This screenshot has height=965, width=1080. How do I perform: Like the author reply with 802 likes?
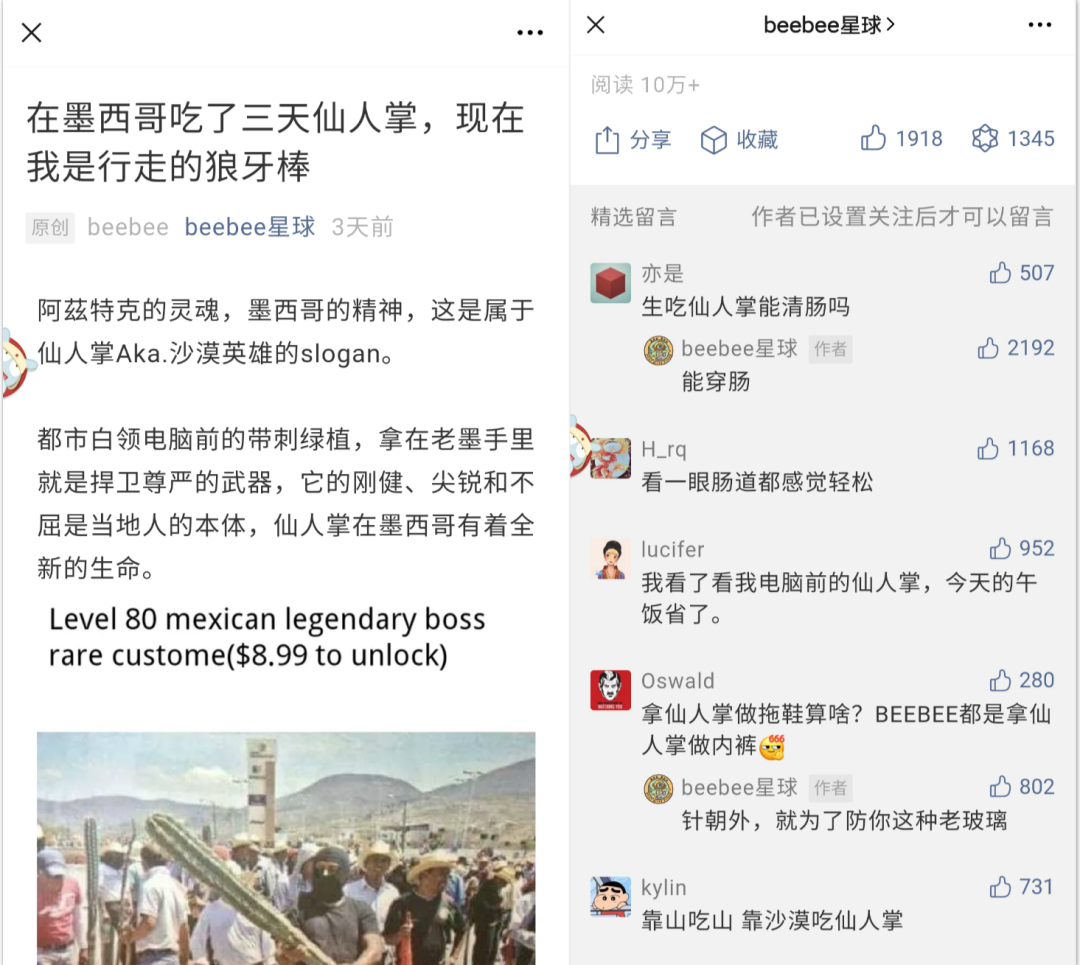pyautogui.click(x=1000, y=787)
